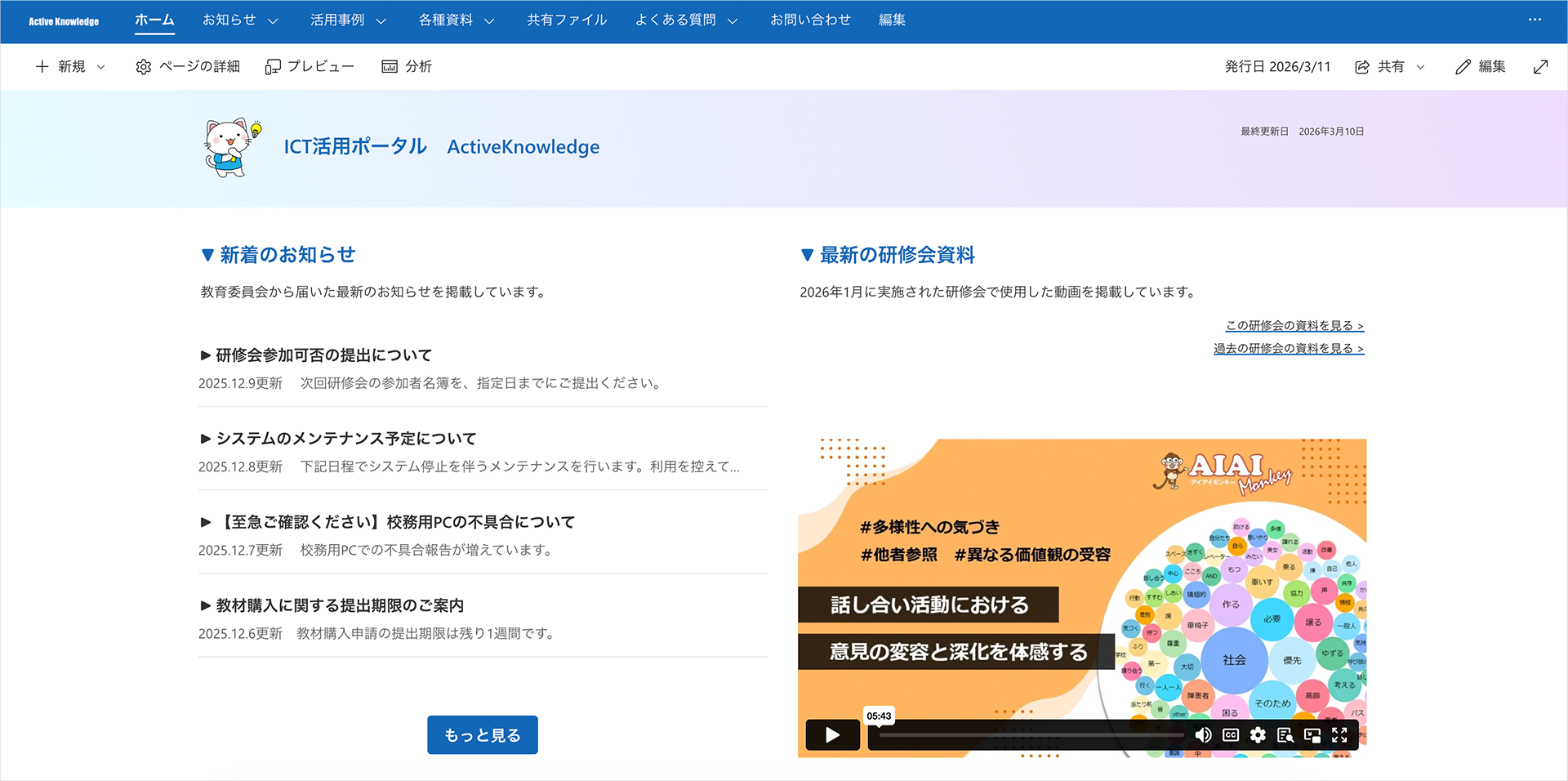
Task: Mute the video volume
Action: 1203,735
